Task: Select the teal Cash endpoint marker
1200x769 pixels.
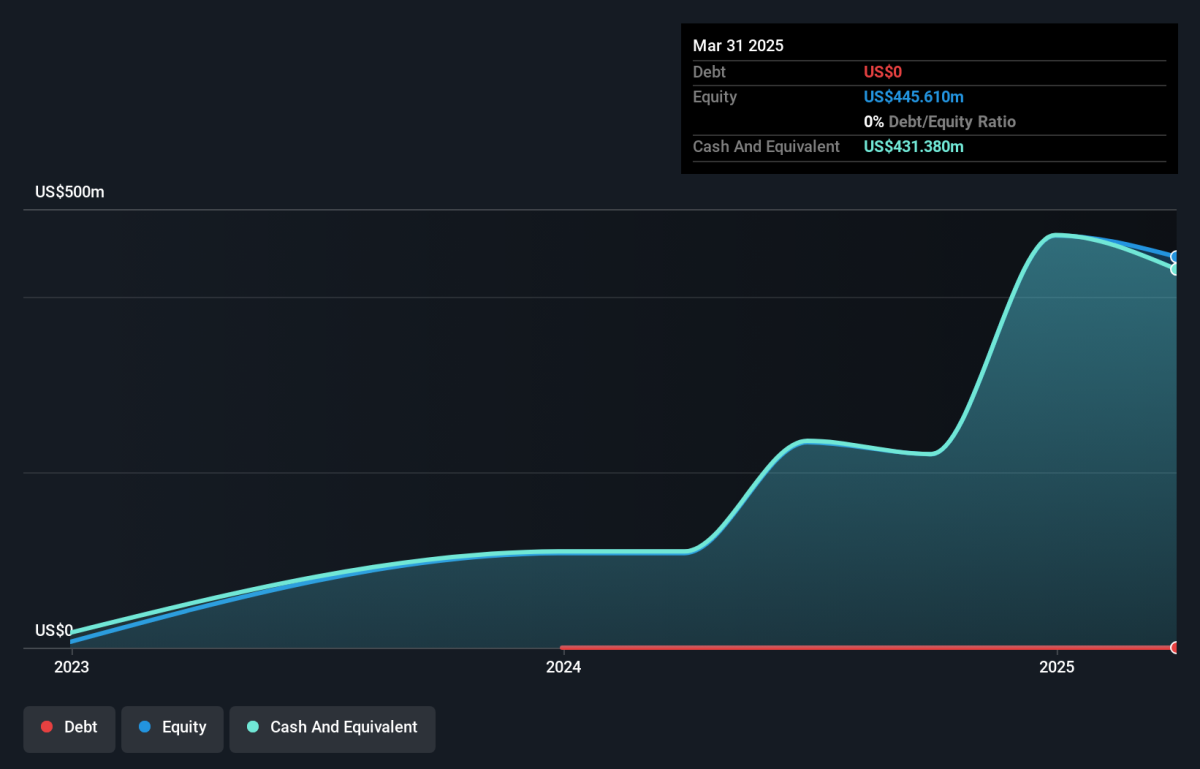Action: (x=1177, y=269)
